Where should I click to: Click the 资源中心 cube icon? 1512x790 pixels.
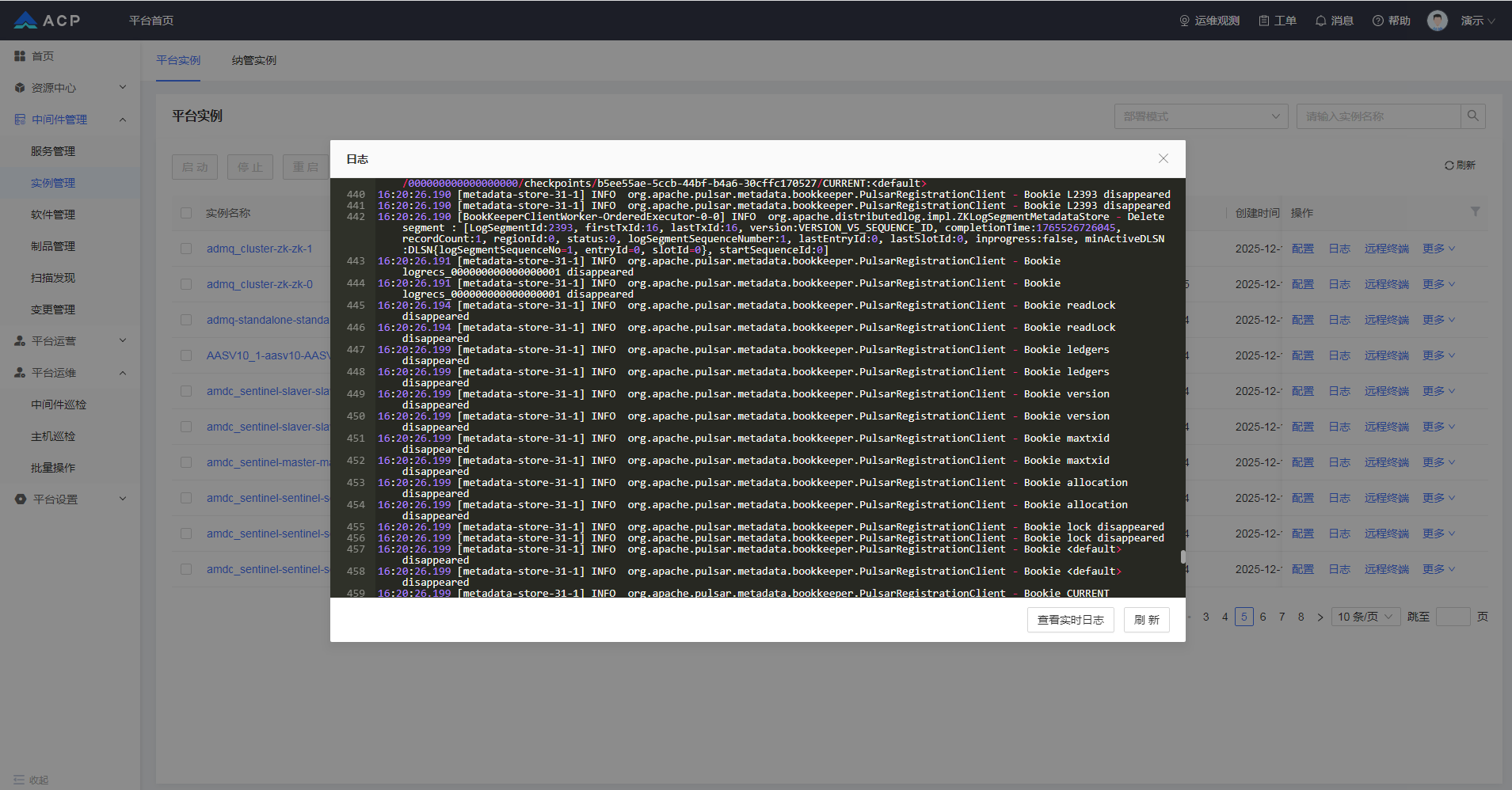(x=20, y=88)
